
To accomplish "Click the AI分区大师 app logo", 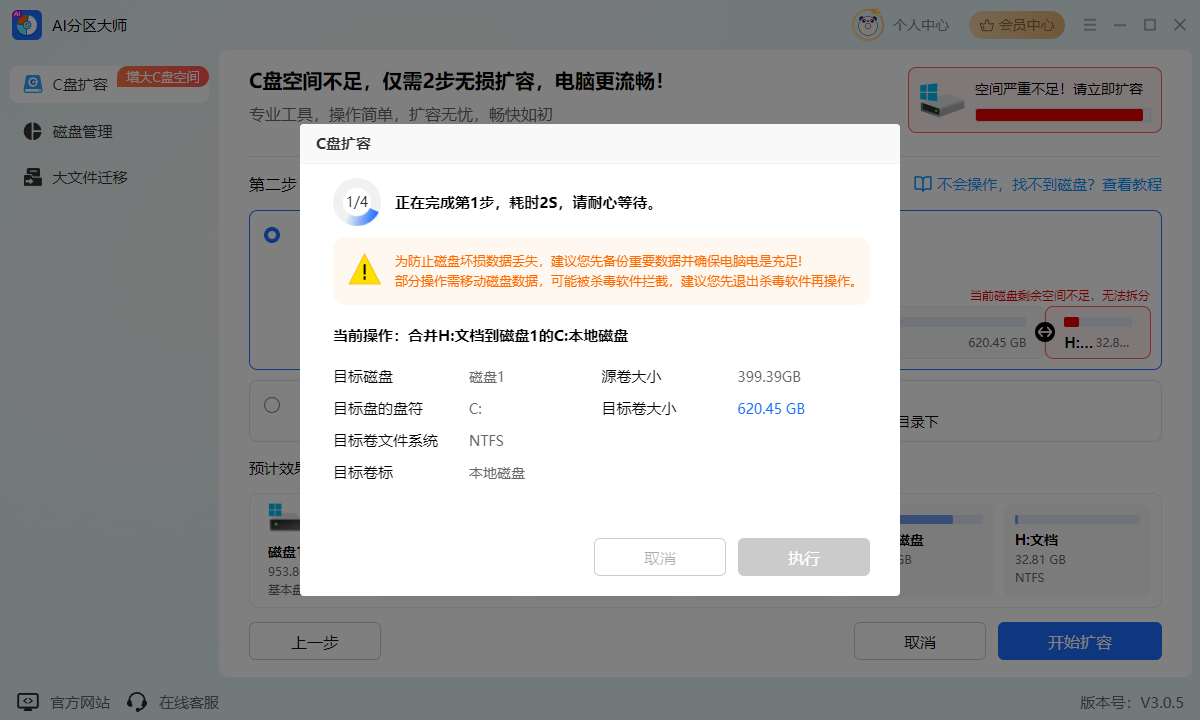I will click(x=26, y=25).
